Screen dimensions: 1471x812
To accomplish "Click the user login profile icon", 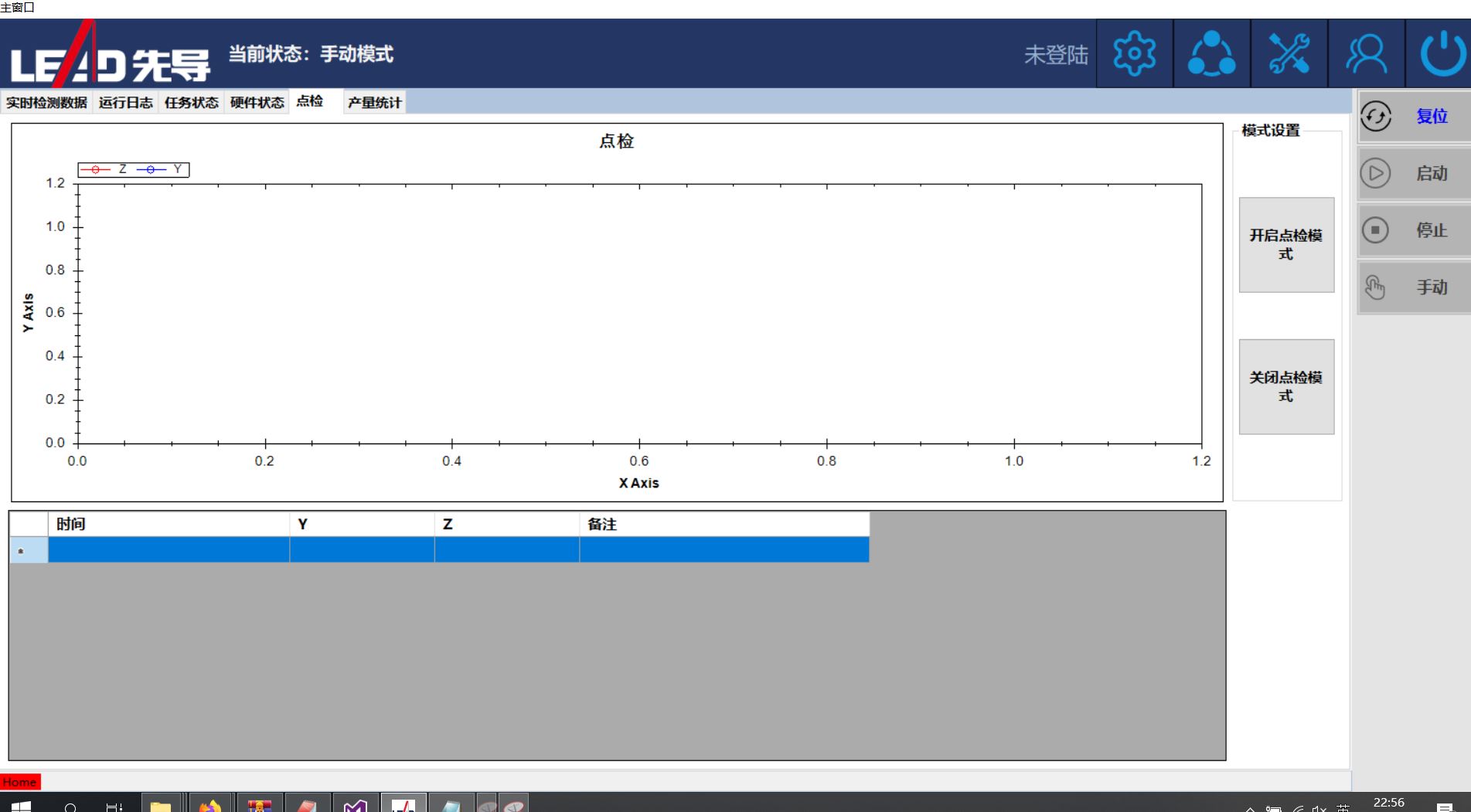I will point(1366,54).
